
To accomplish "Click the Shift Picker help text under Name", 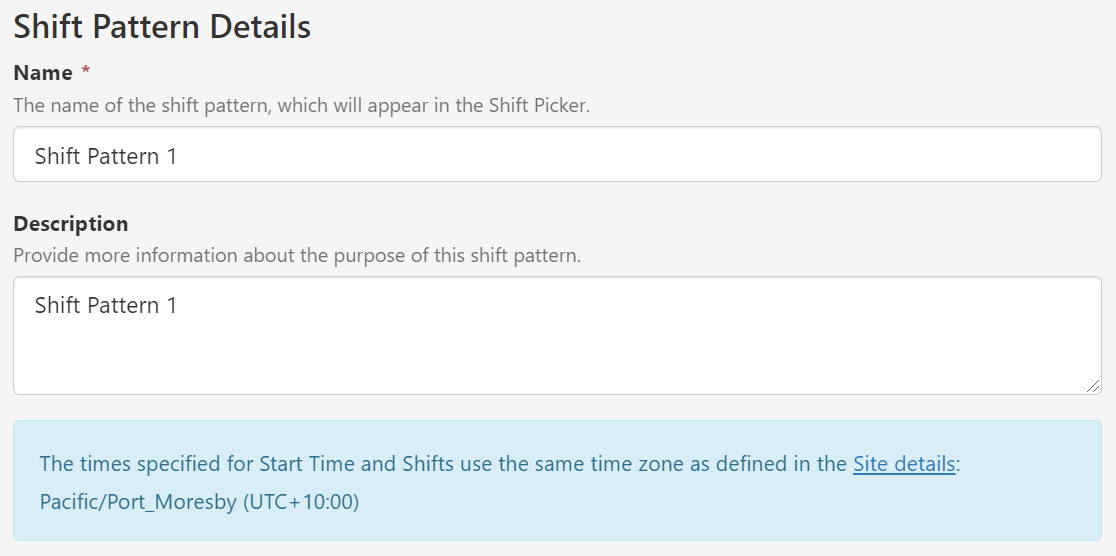I will click(x=301, y=105).
